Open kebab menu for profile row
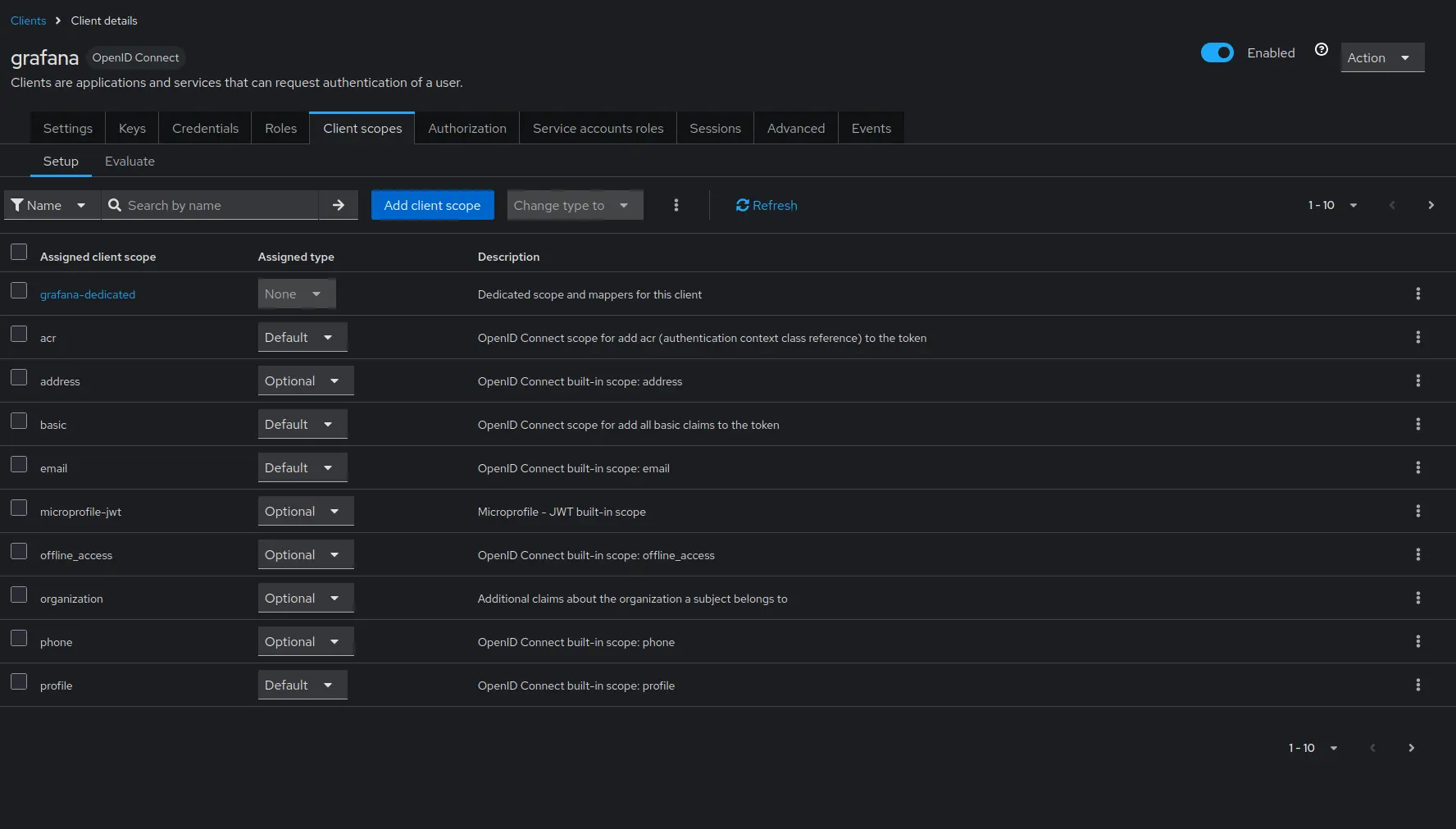 [x=1417, y=685]
